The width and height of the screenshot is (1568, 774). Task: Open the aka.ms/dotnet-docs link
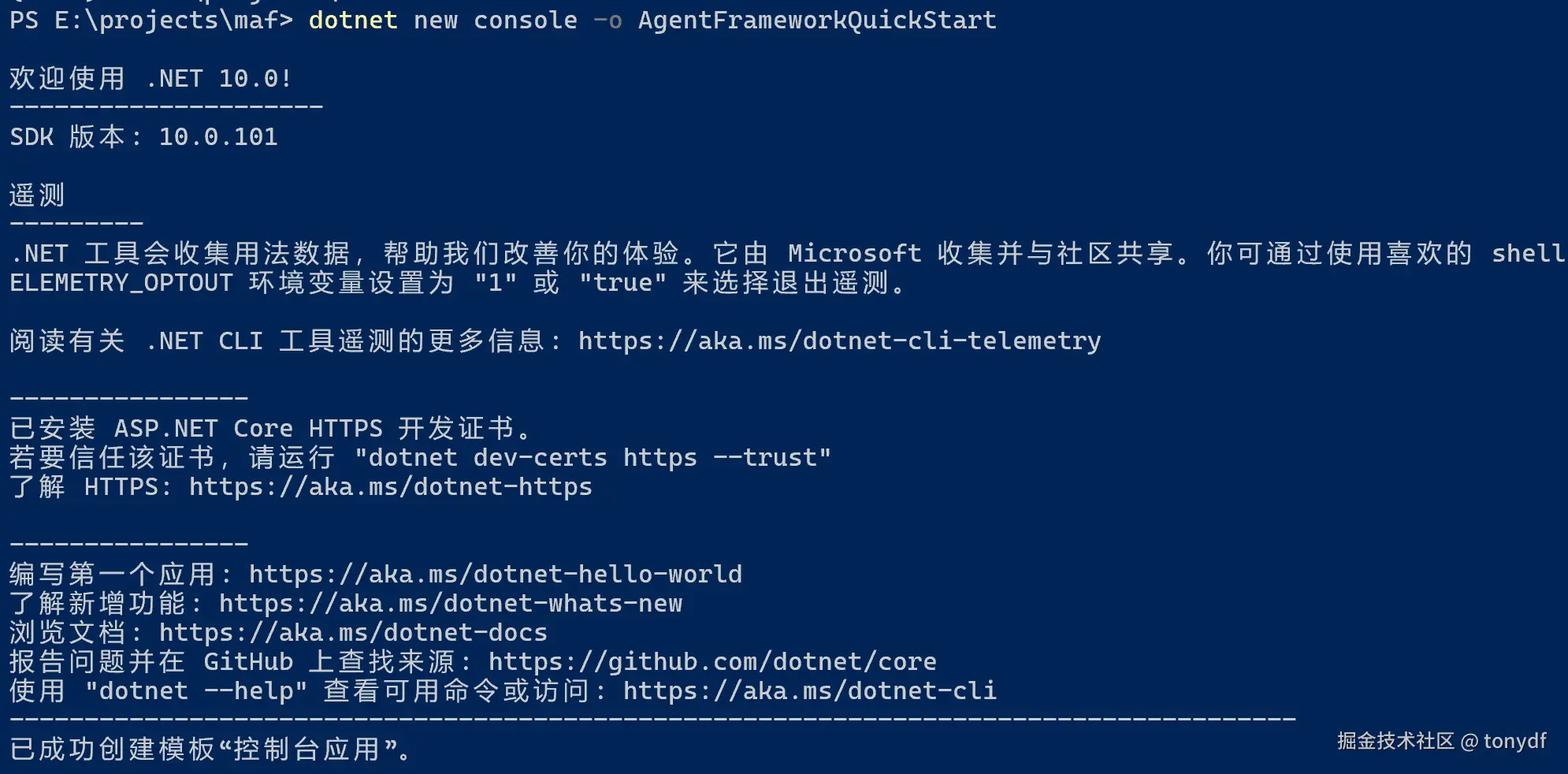(x=353, y=633)
